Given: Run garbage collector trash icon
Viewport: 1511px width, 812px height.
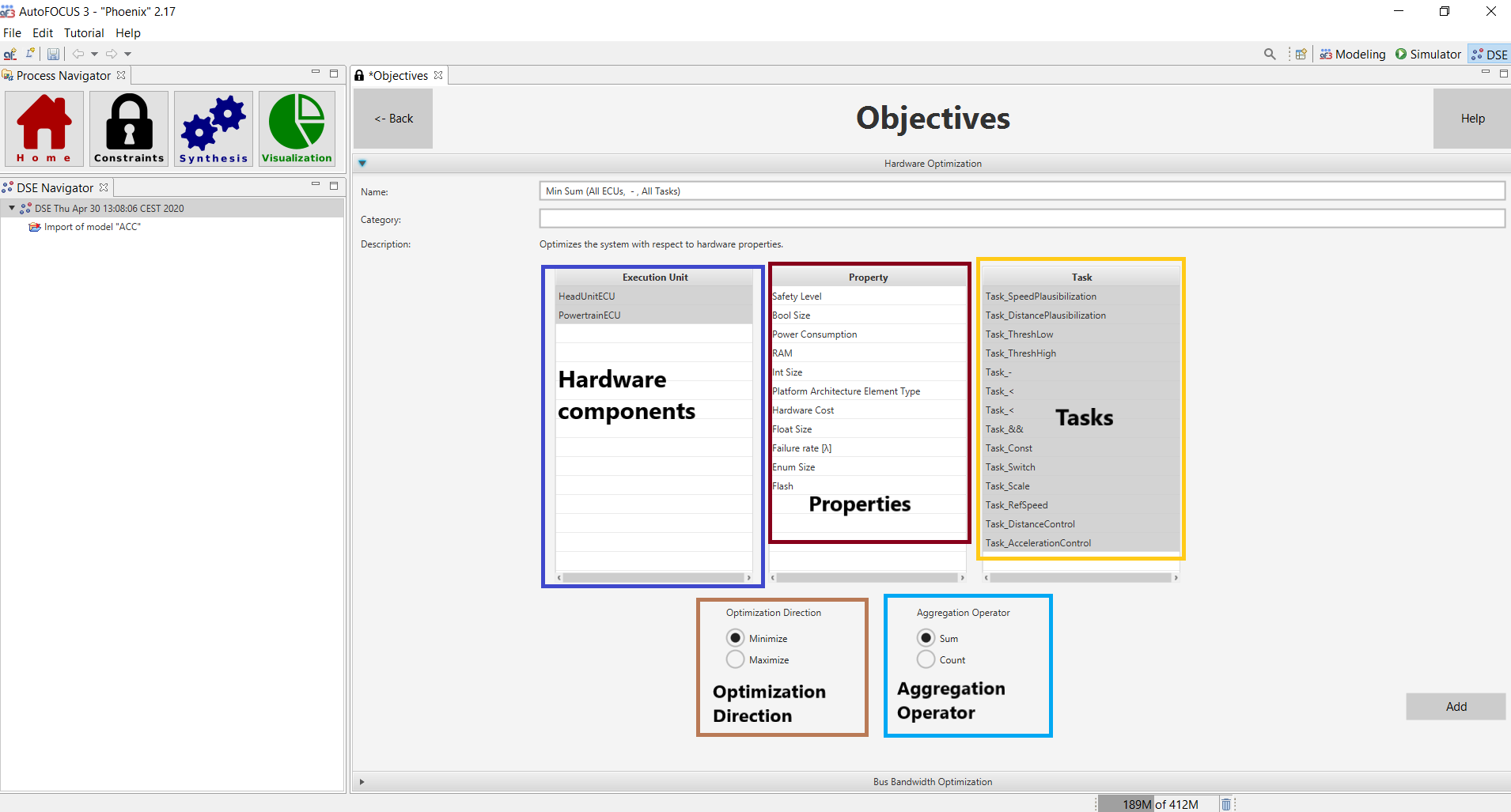Looking at the screenshot, I should [x=1226, y=804].
